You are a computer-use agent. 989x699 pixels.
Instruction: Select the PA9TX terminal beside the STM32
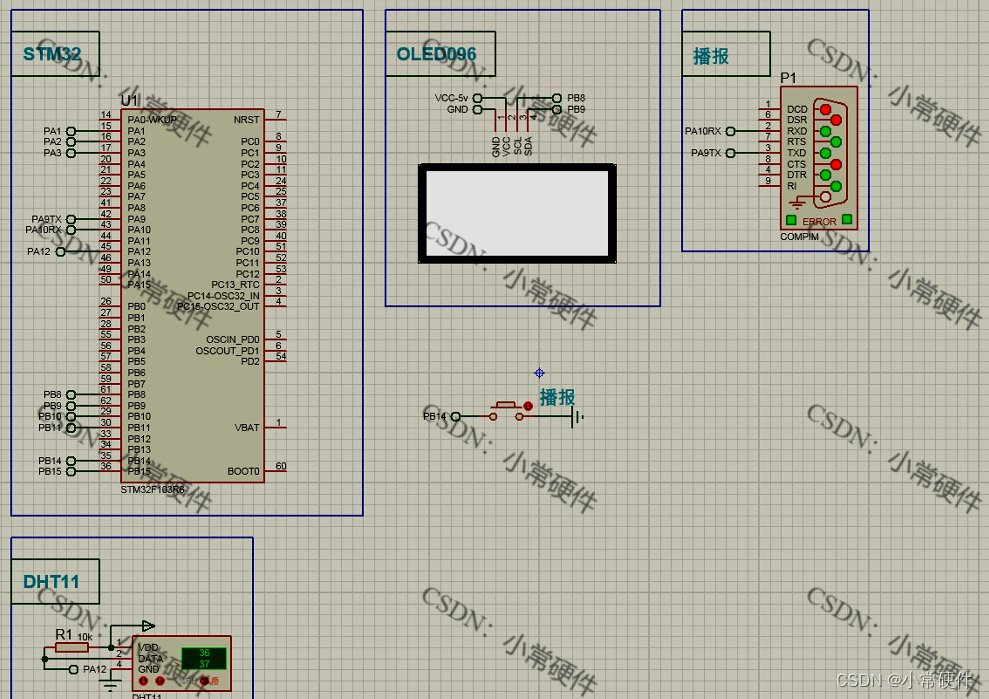[71, 220]
